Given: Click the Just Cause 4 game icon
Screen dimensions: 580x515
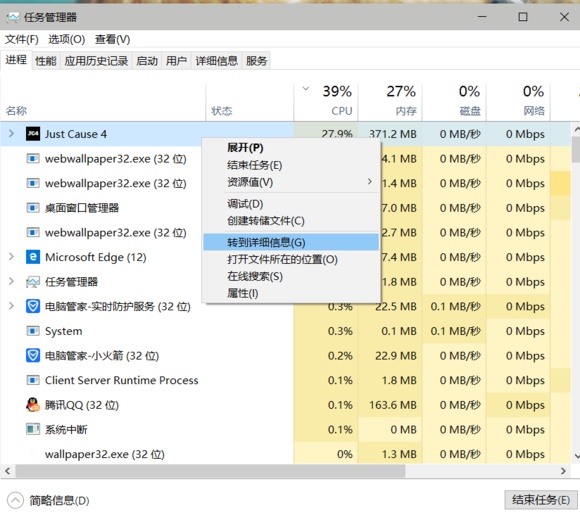Looking at the screenshot, I should click(x=33, y=134).
